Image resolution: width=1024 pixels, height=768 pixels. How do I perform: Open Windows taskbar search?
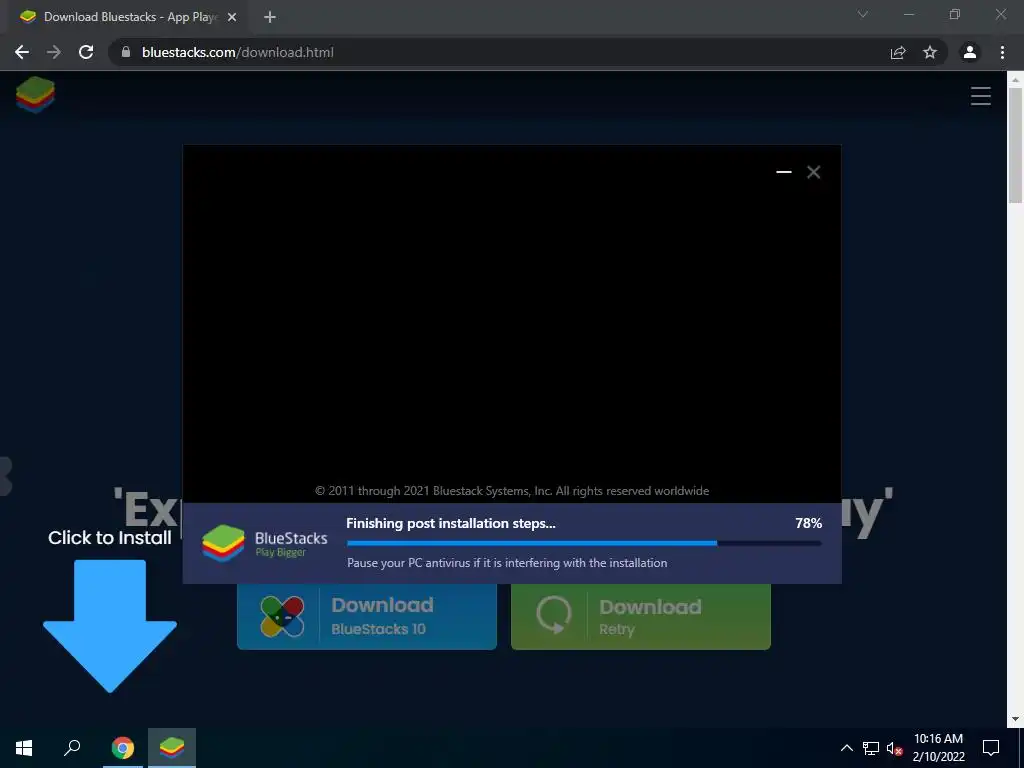point(72,748)
